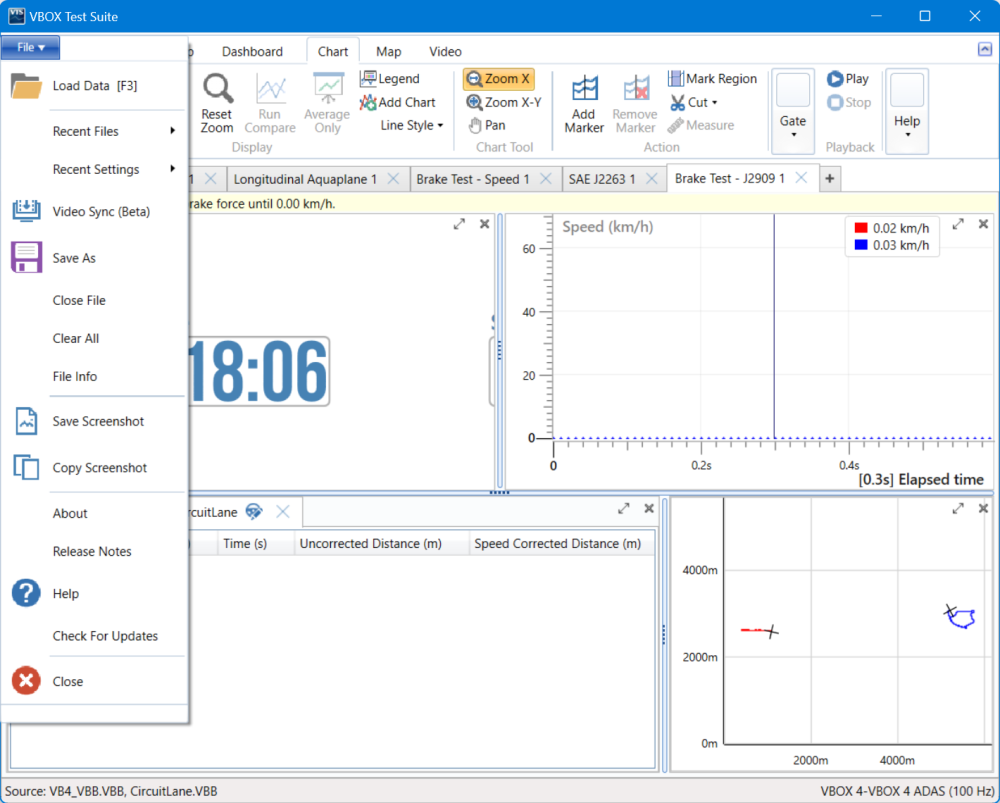Viewport: 1000px width, 803px height.
Task: Click the red 0.02 km/h legend swatch
Action: tap(861, 228)
